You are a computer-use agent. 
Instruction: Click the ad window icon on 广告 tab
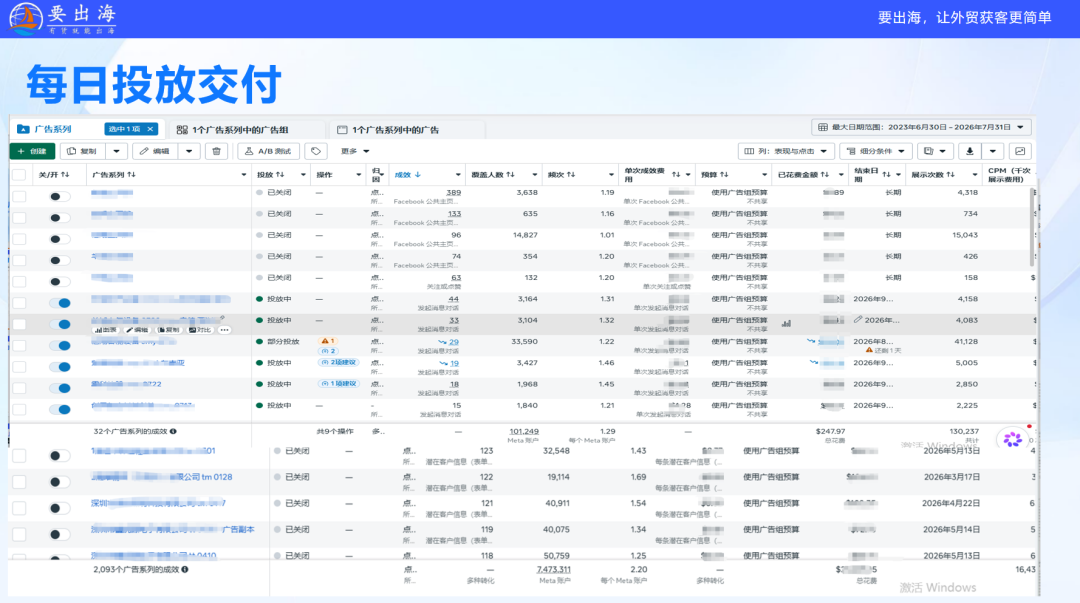point(342,130)
